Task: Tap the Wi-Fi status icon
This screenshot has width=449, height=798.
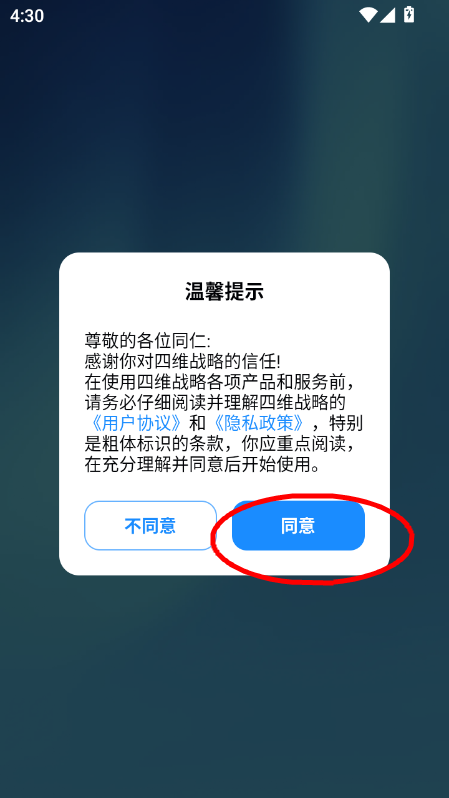Action: (368, 15)
